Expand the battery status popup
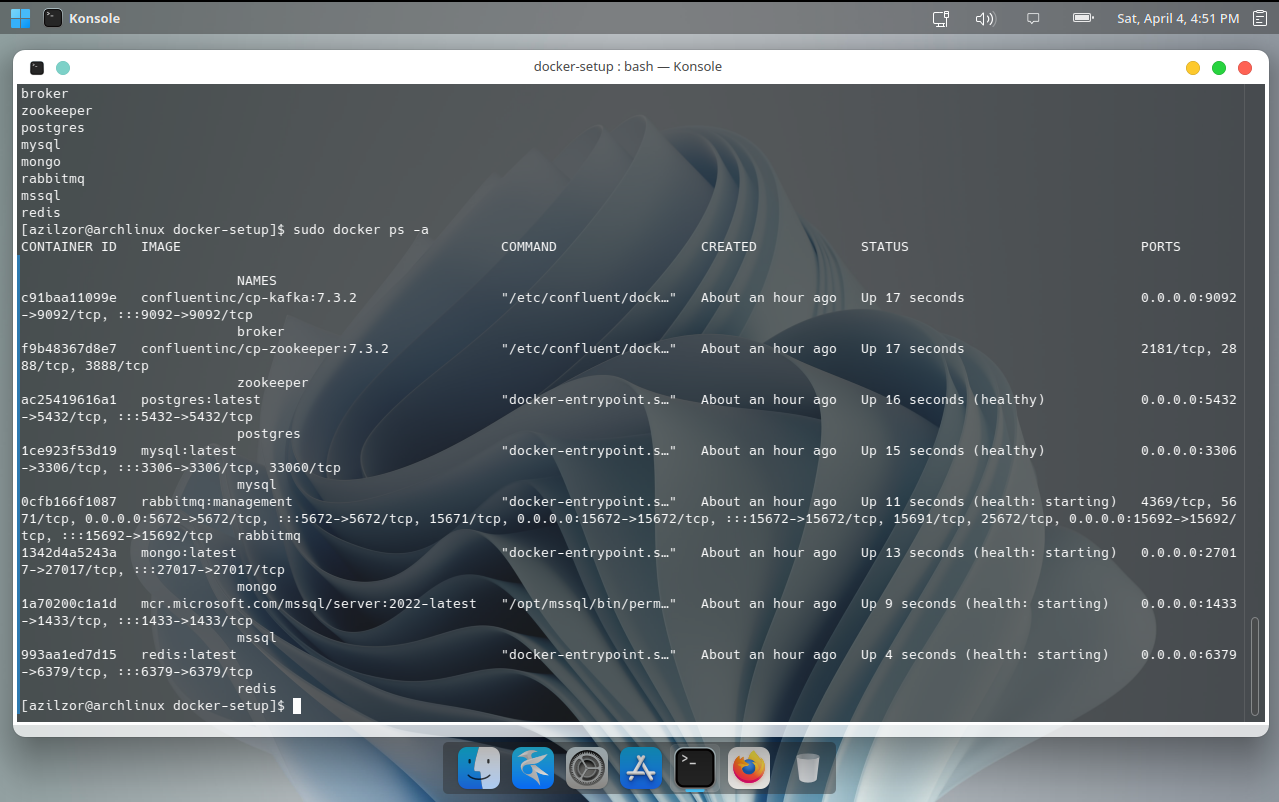The width and height of the screenshot is (1279, 802). click(x=1082, y=17)
